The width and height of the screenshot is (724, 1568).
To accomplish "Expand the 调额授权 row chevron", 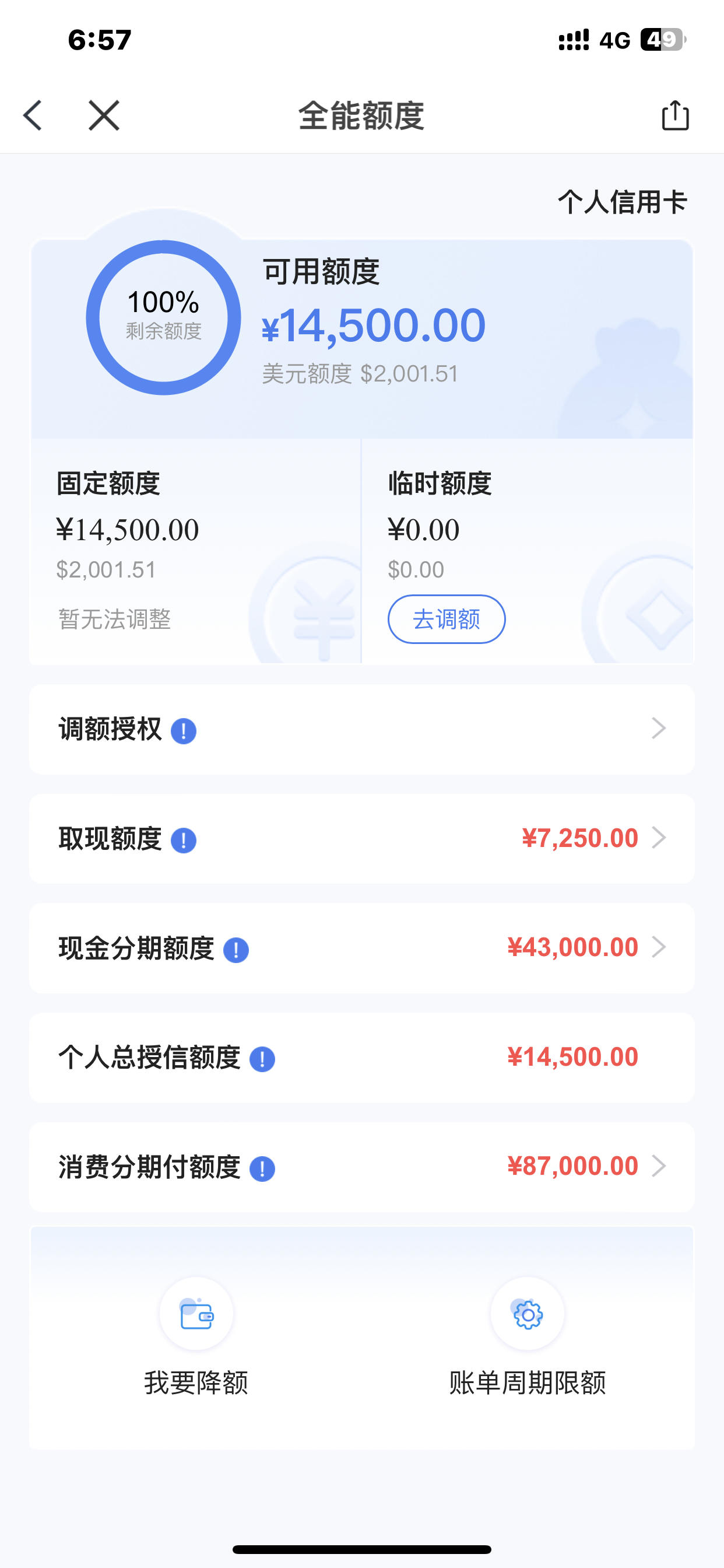I will (659, 728).
